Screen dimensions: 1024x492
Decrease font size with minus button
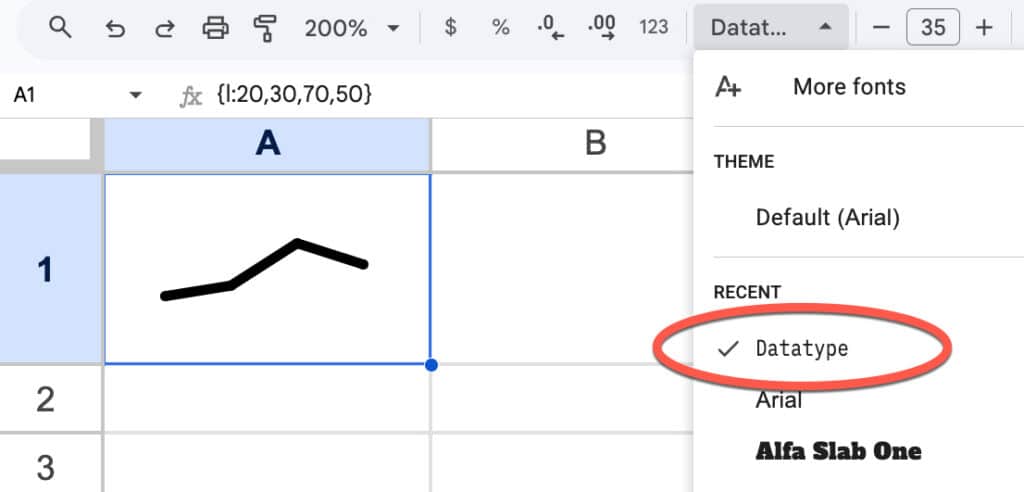tap(882, 27)
